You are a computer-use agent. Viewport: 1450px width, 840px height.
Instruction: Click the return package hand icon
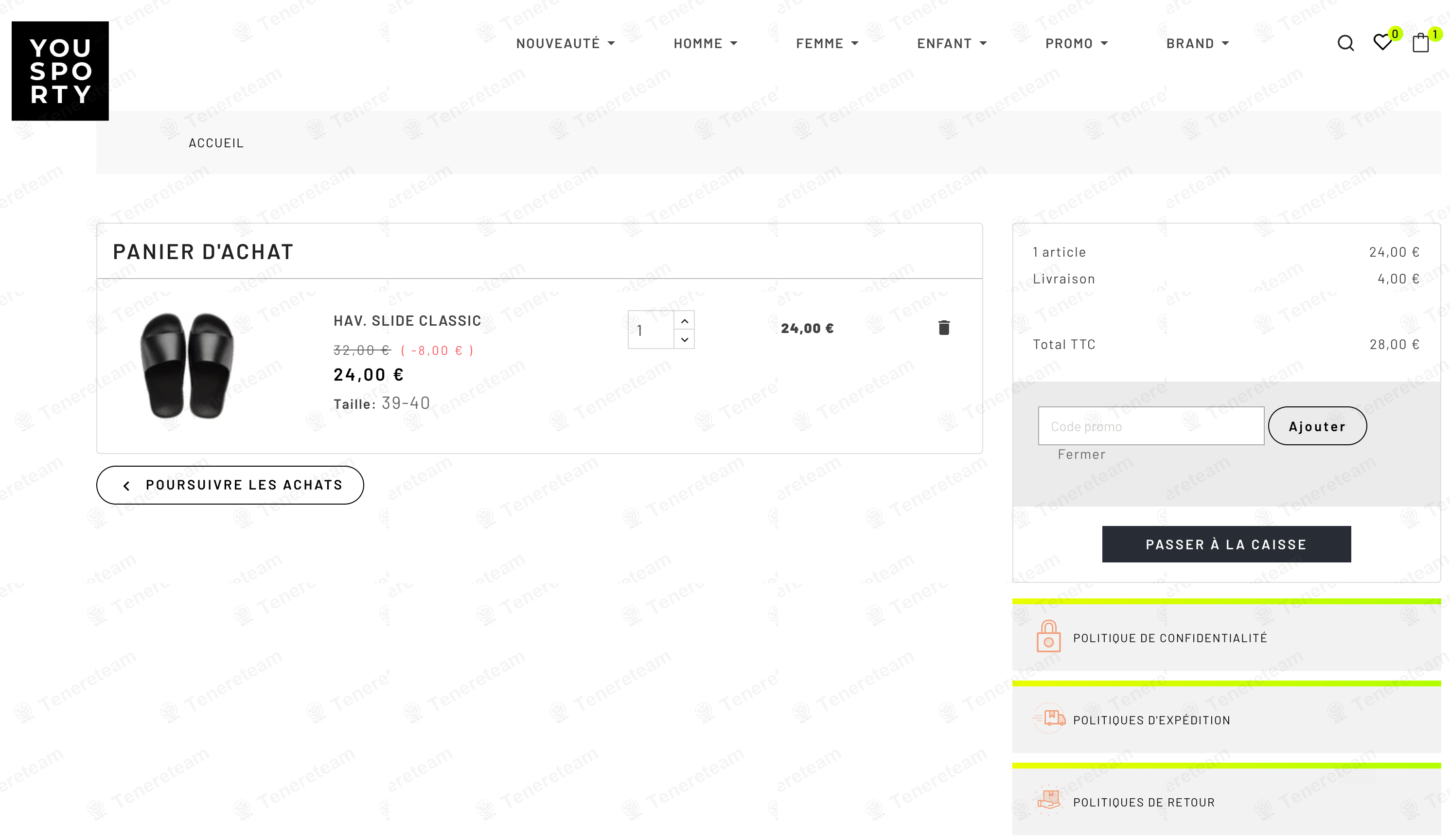(1048, 799)
